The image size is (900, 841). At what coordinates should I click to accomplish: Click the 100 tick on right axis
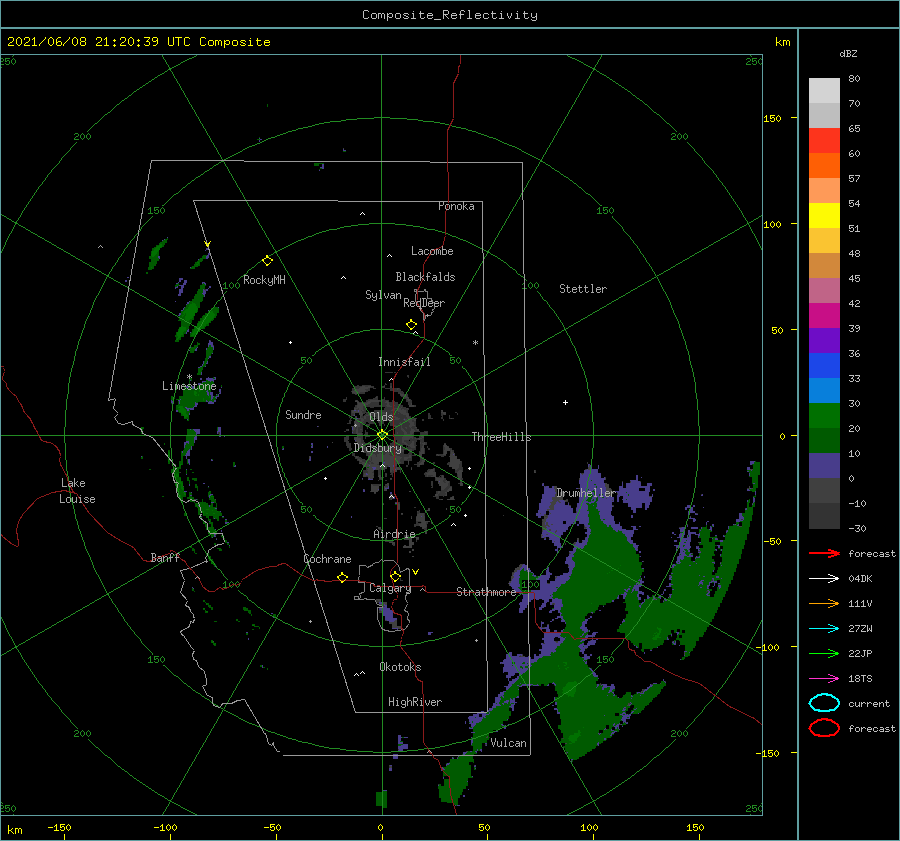tap(772, 224)
